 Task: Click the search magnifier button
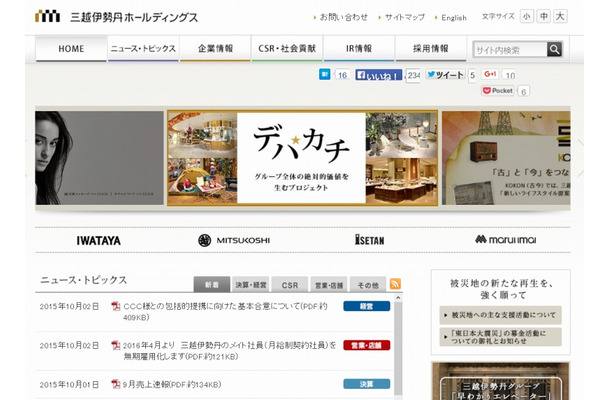click(x=554, y=49)
